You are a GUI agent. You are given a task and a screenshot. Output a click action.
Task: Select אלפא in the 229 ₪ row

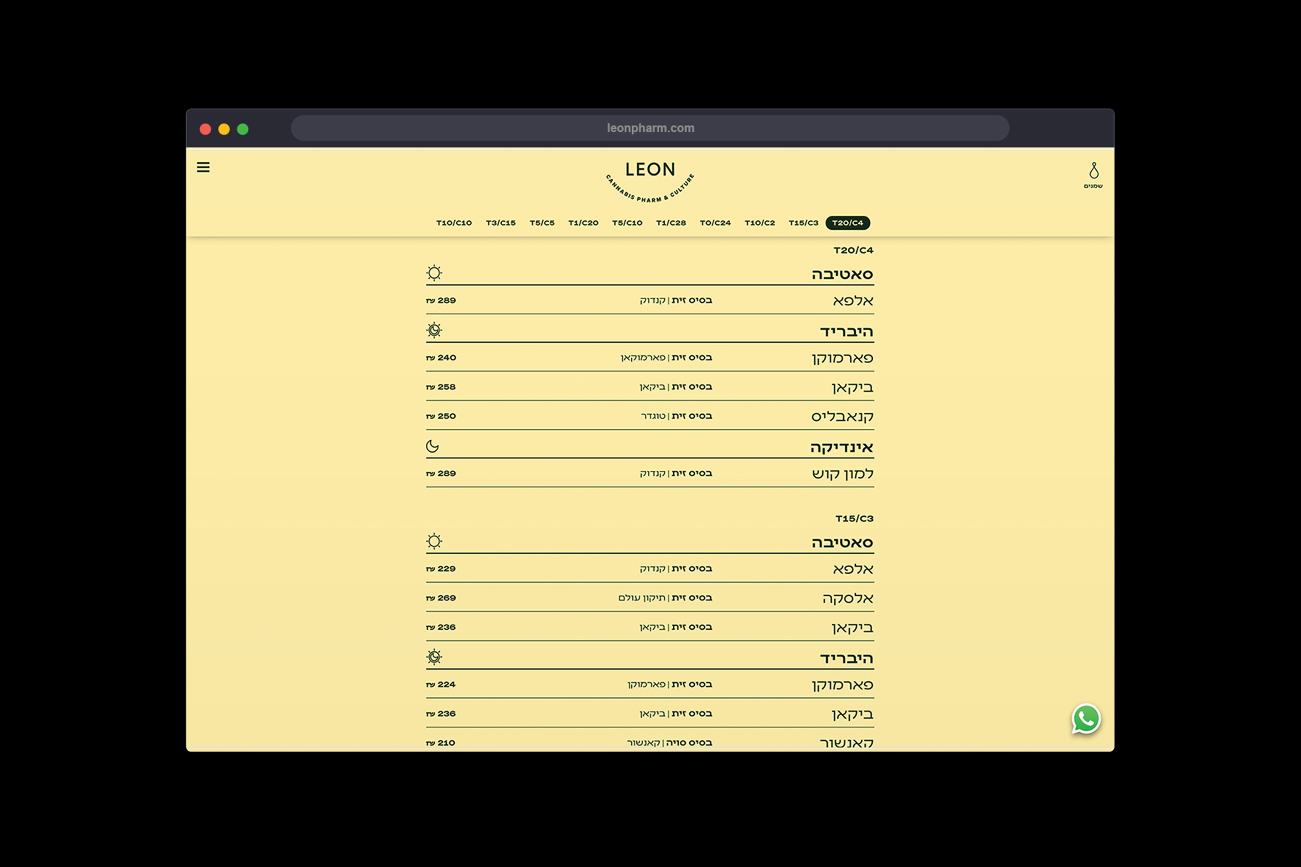pyautogui.click(x=853, y=569)
